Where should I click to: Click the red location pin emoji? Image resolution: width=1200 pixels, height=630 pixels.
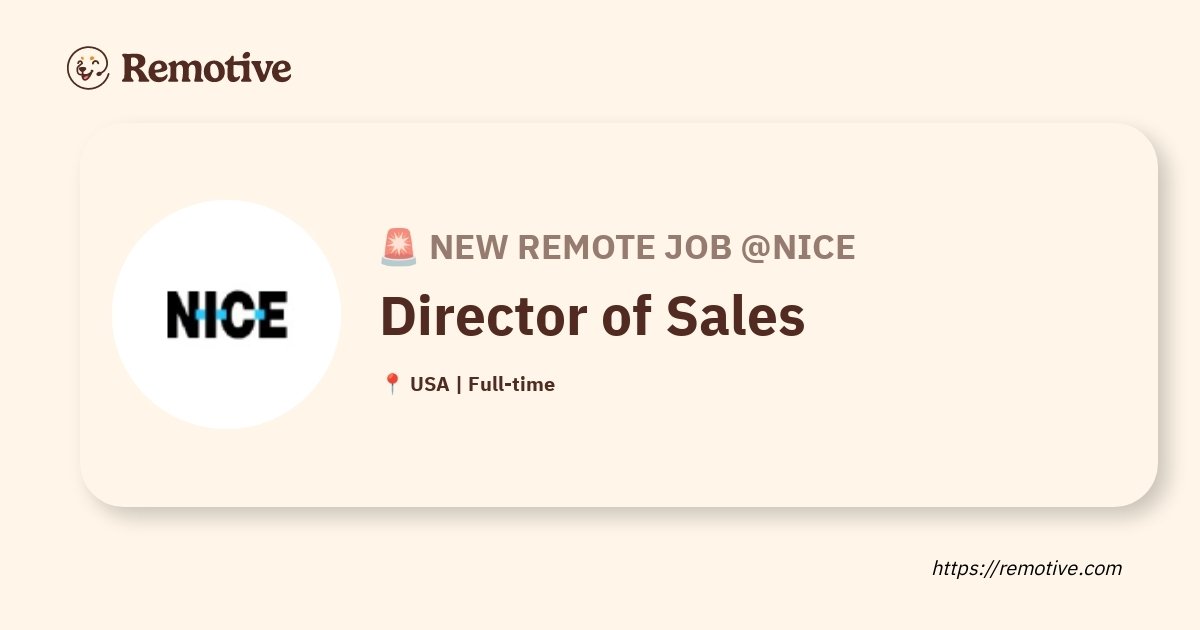coord(392,384)
